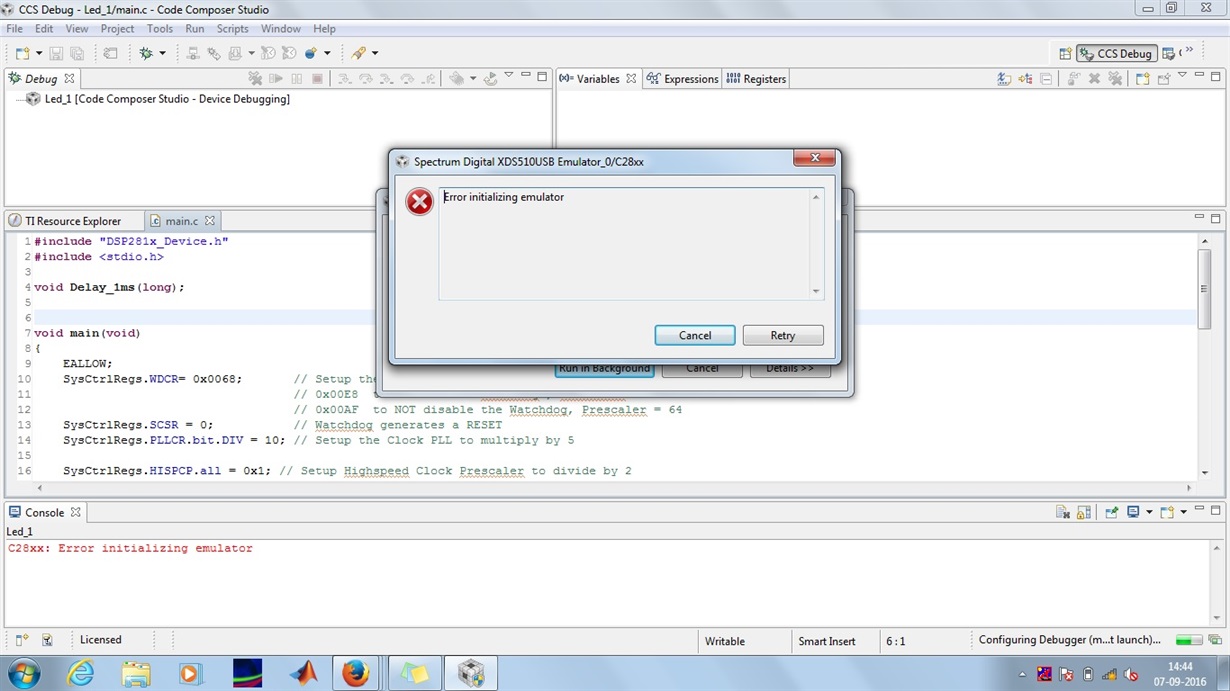Image resolution: width=1230 pixels, height=691 pixels.
Task: Click Show Type Names icon in Variables view
Action: [1003, 78]
